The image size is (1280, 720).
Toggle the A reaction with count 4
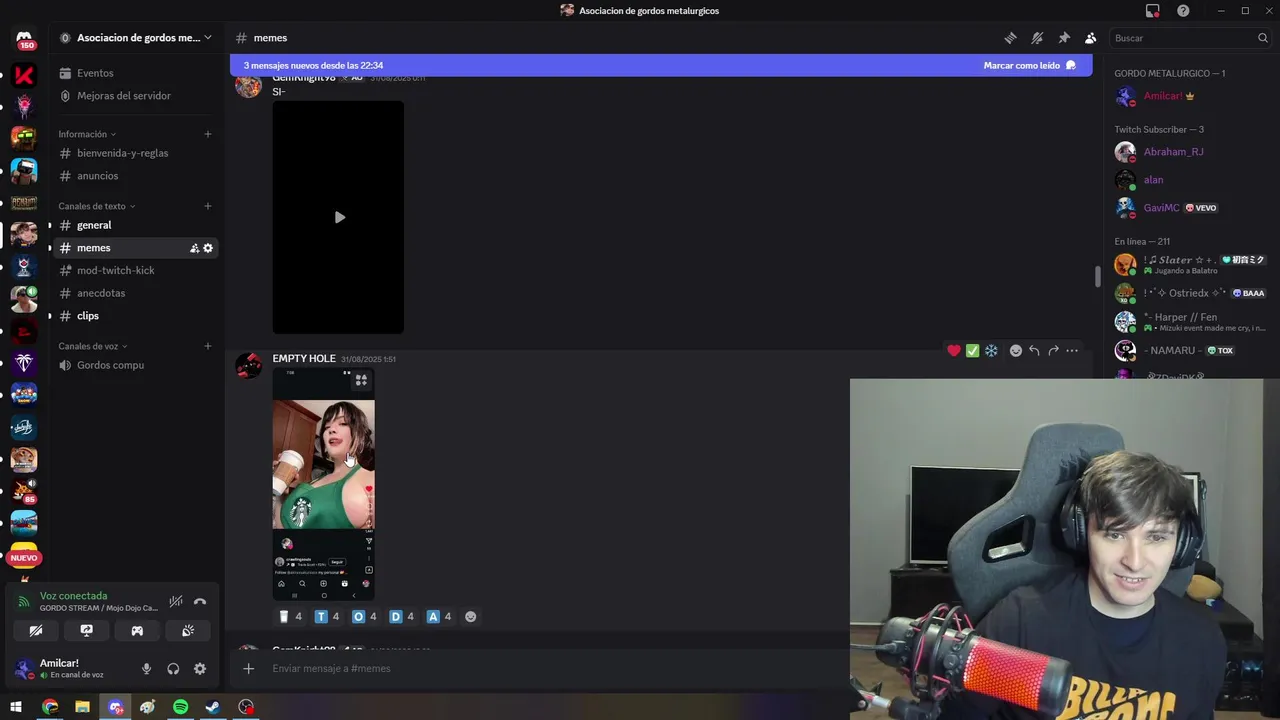tap(439, 617)
